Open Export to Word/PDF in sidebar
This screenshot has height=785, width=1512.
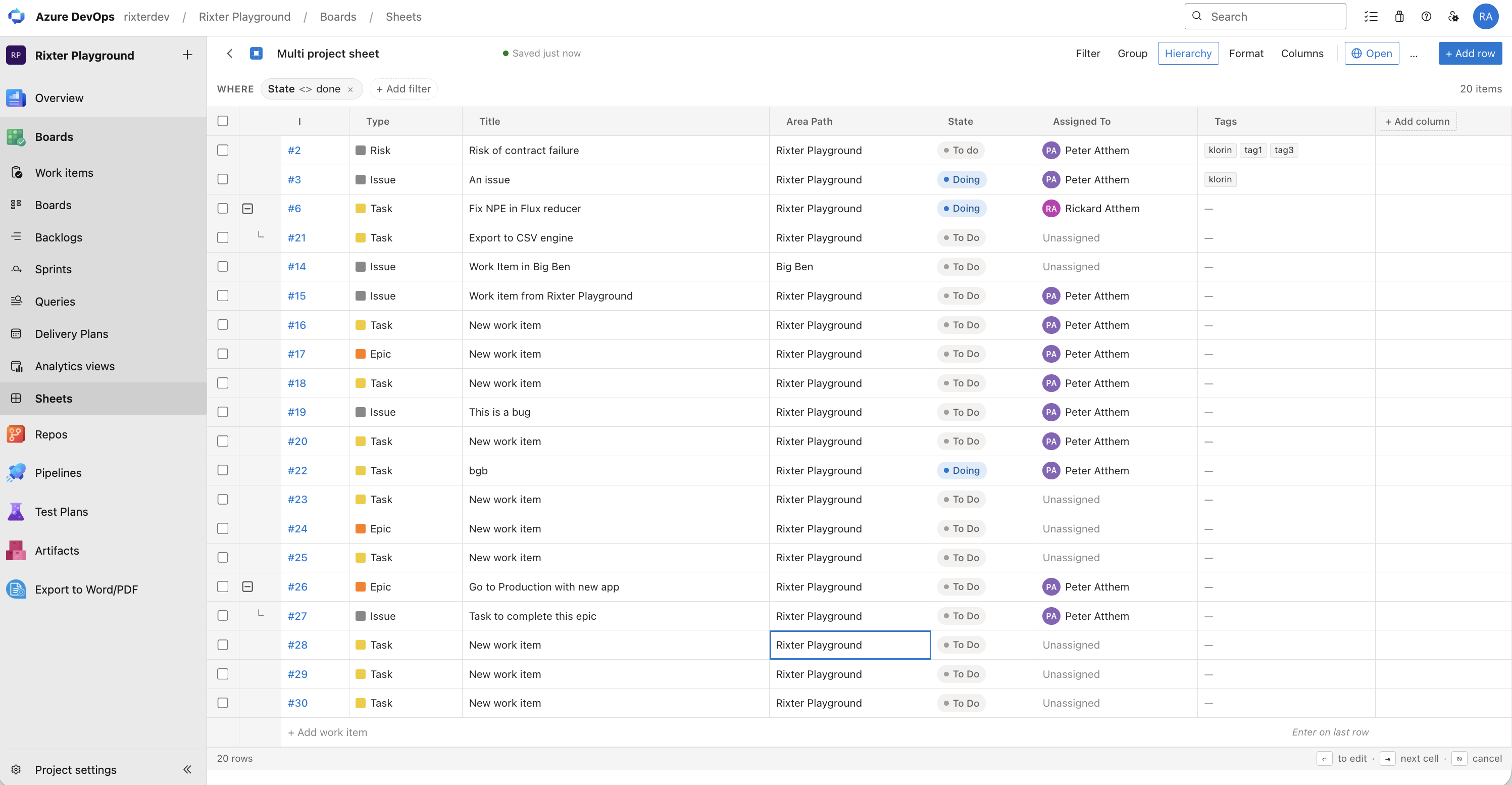[x=104, y=589]
